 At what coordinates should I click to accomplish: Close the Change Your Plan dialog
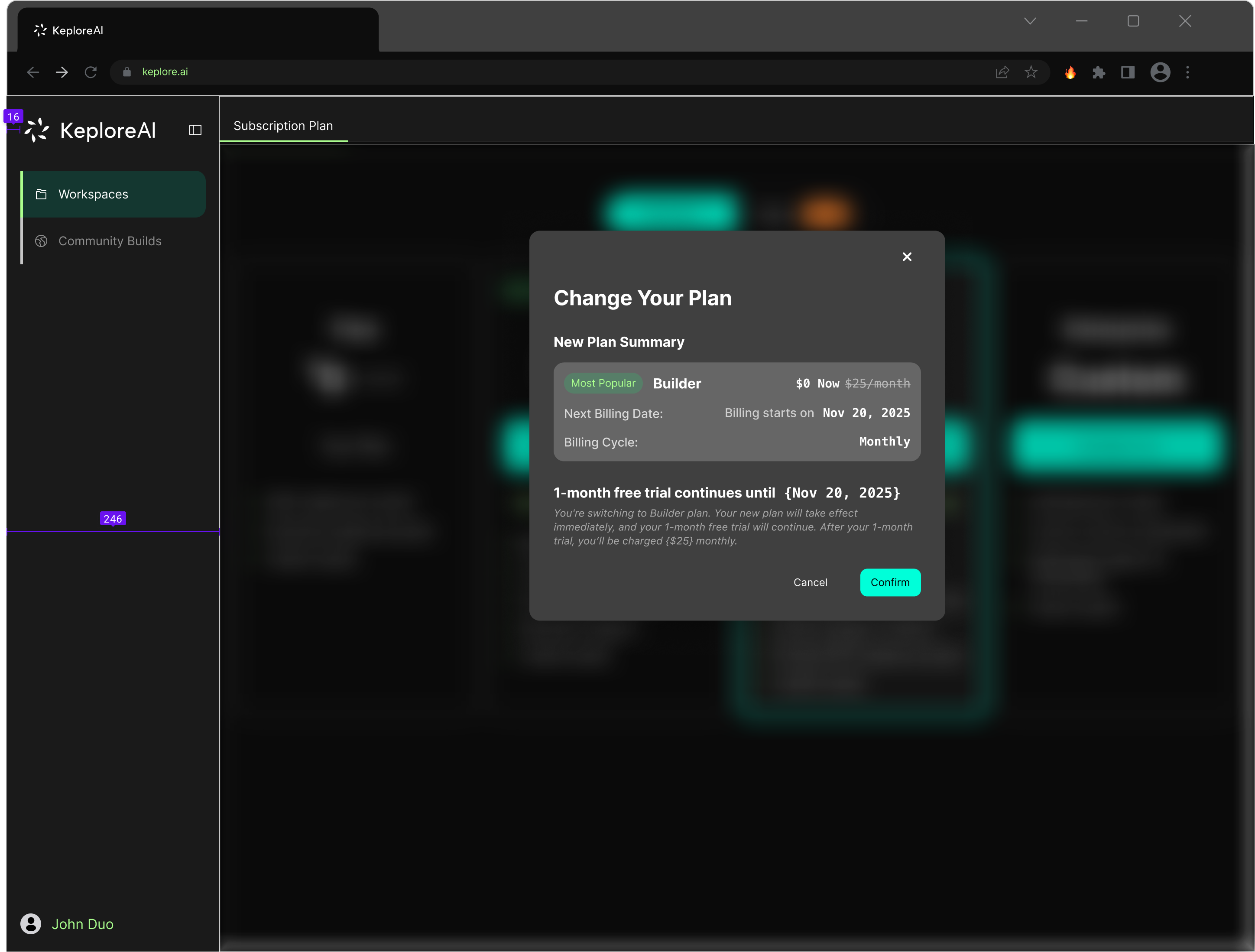pos(907,257)
